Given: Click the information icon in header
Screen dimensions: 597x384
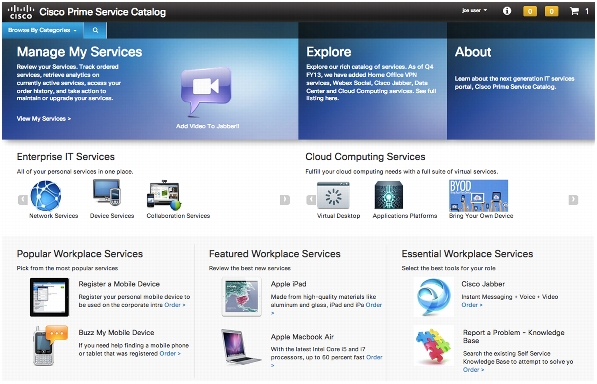Looking at the screenshot, I should (x=507, y=11).
